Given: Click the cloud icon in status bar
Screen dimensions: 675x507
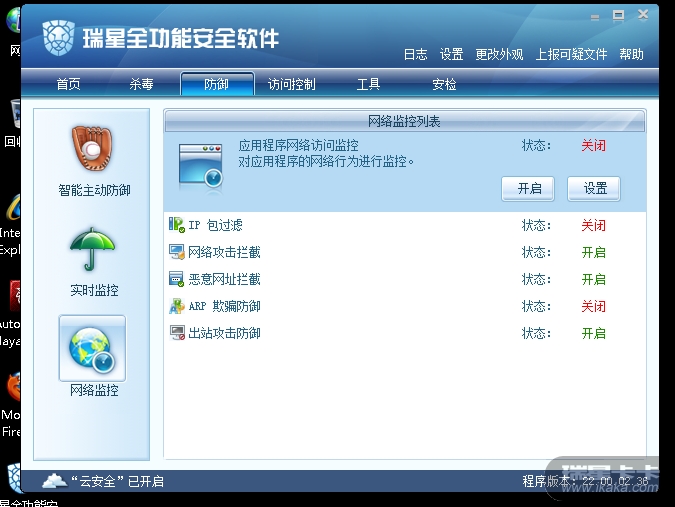Looking at the screenshot, I should [x=54, y=480].
